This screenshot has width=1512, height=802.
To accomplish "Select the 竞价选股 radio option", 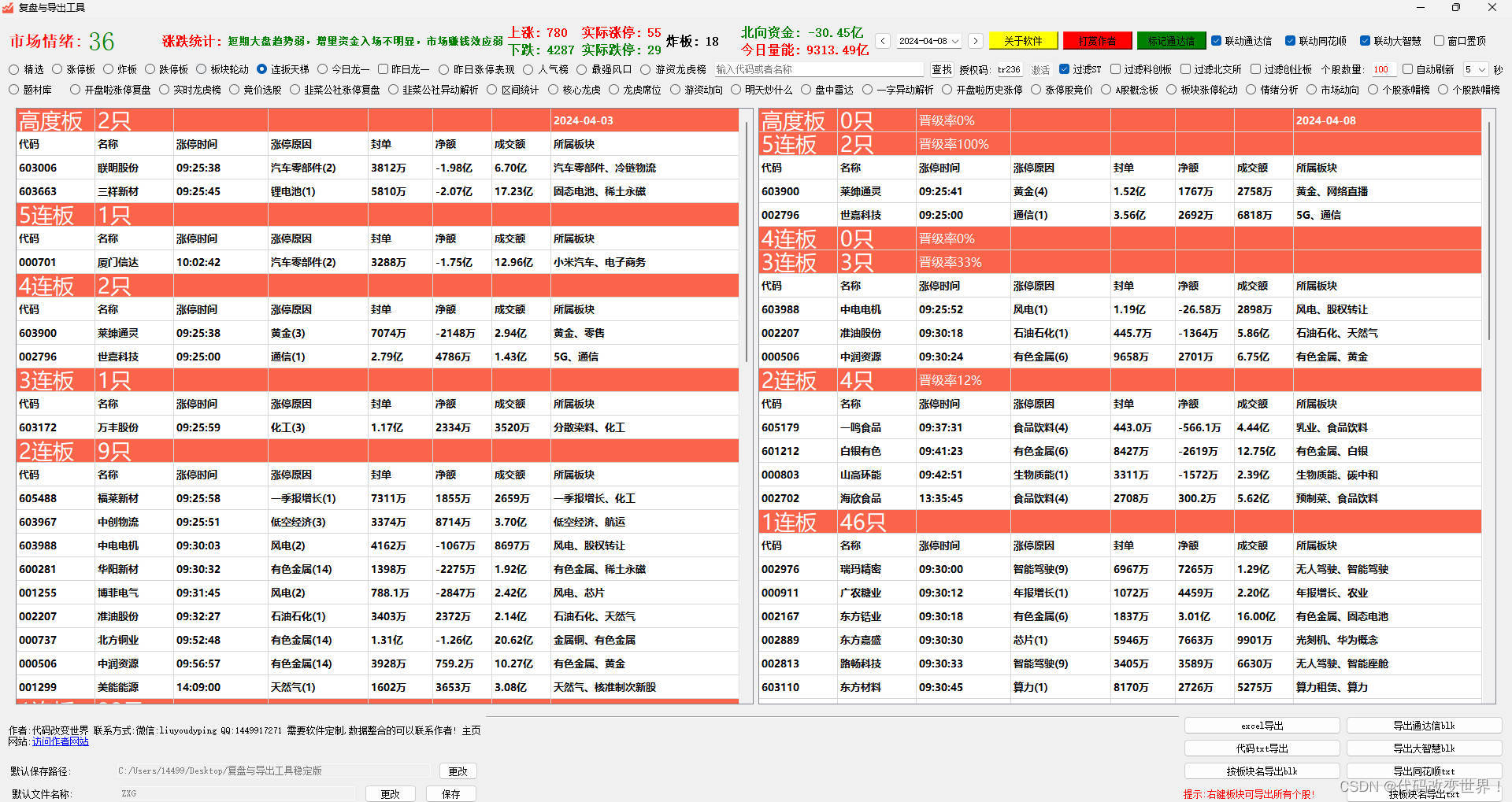I will tap(255, 90).
